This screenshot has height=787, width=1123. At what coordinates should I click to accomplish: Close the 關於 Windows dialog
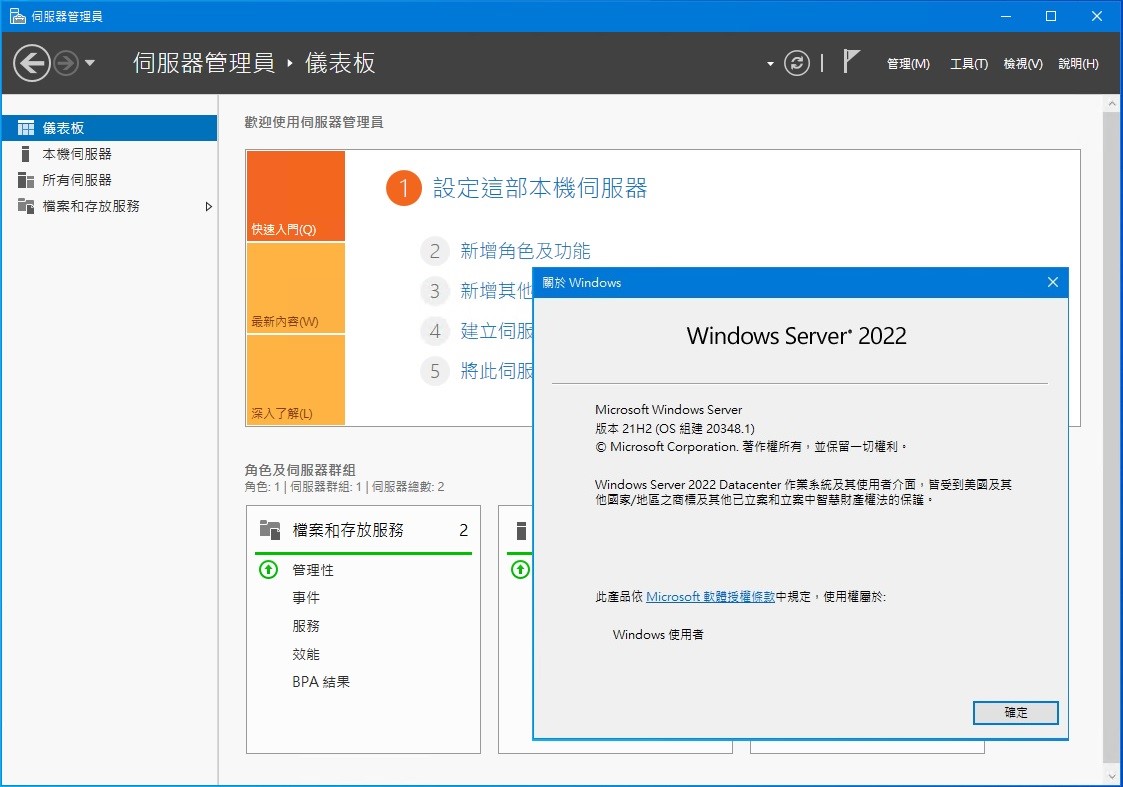coord(1053,282)
